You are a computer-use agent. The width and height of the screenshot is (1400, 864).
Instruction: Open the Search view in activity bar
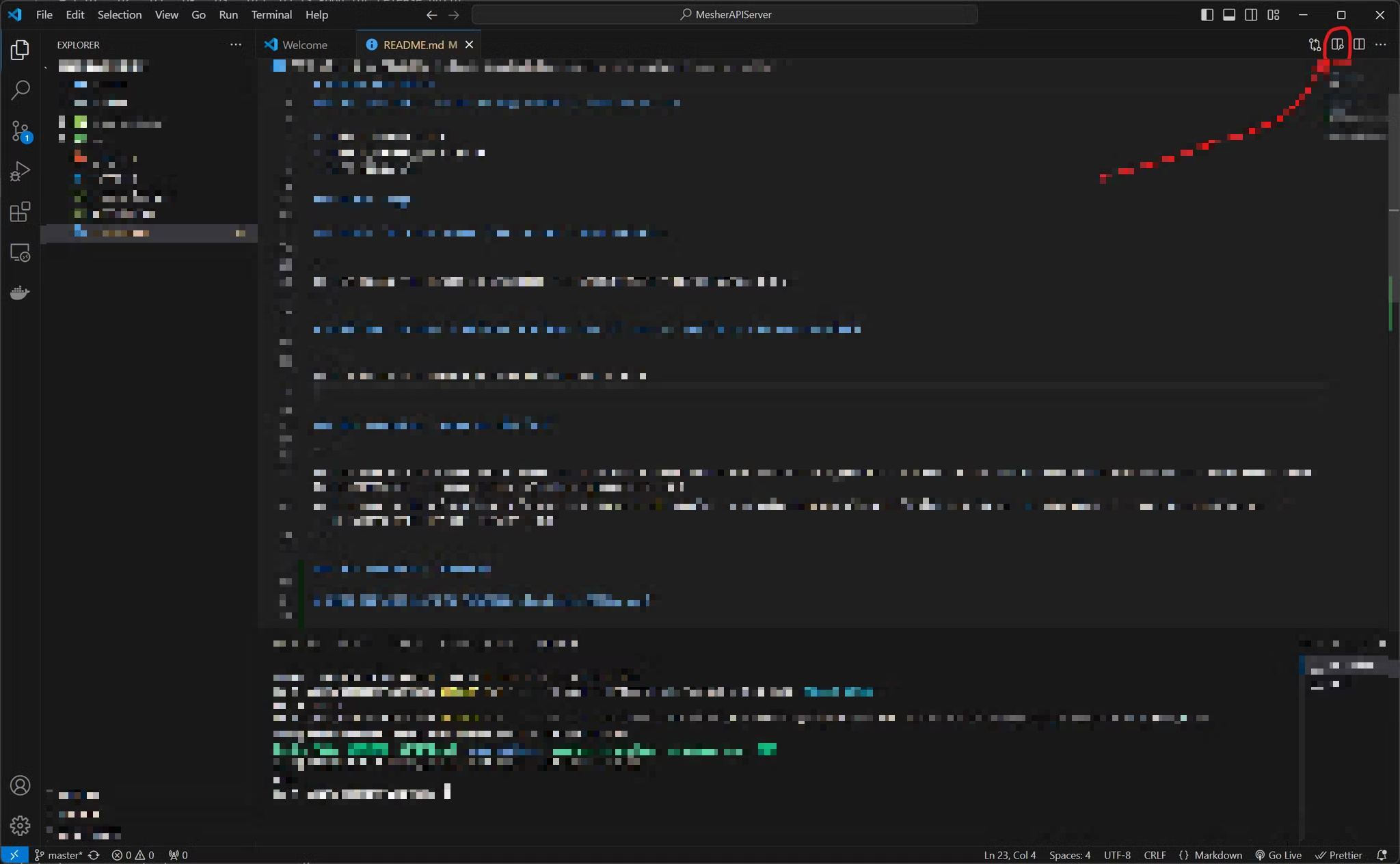point(21,90)
